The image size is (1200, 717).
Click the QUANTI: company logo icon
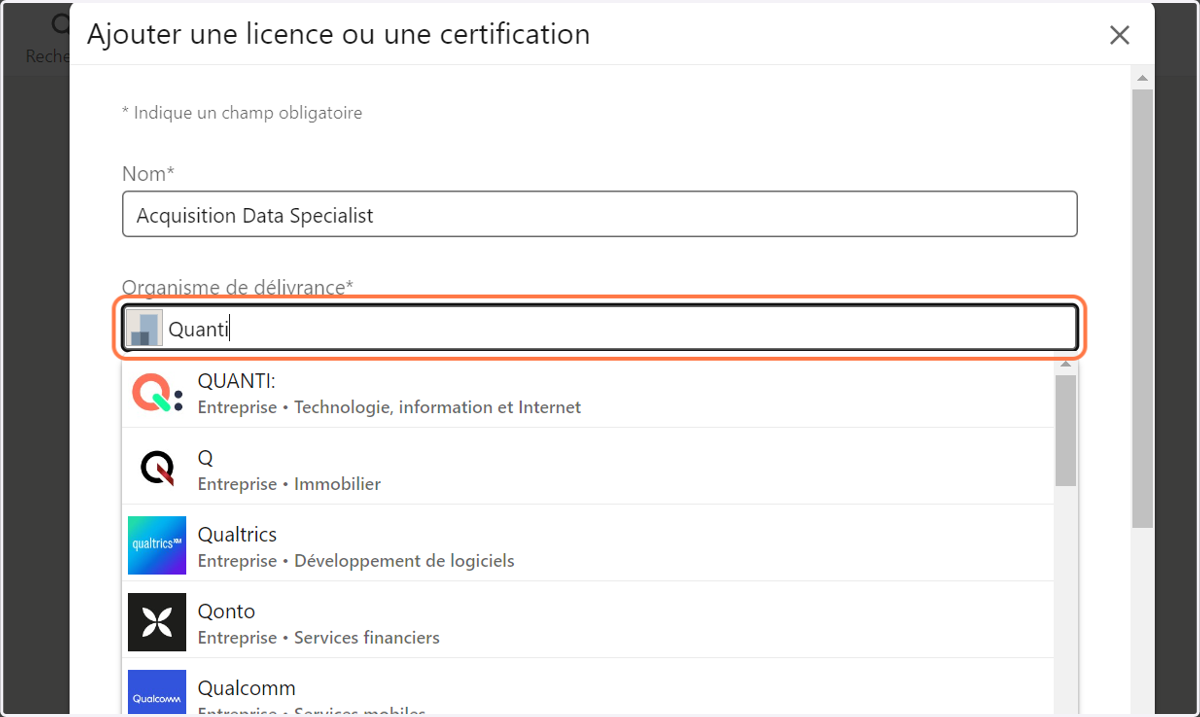click(x=157, y=392)
